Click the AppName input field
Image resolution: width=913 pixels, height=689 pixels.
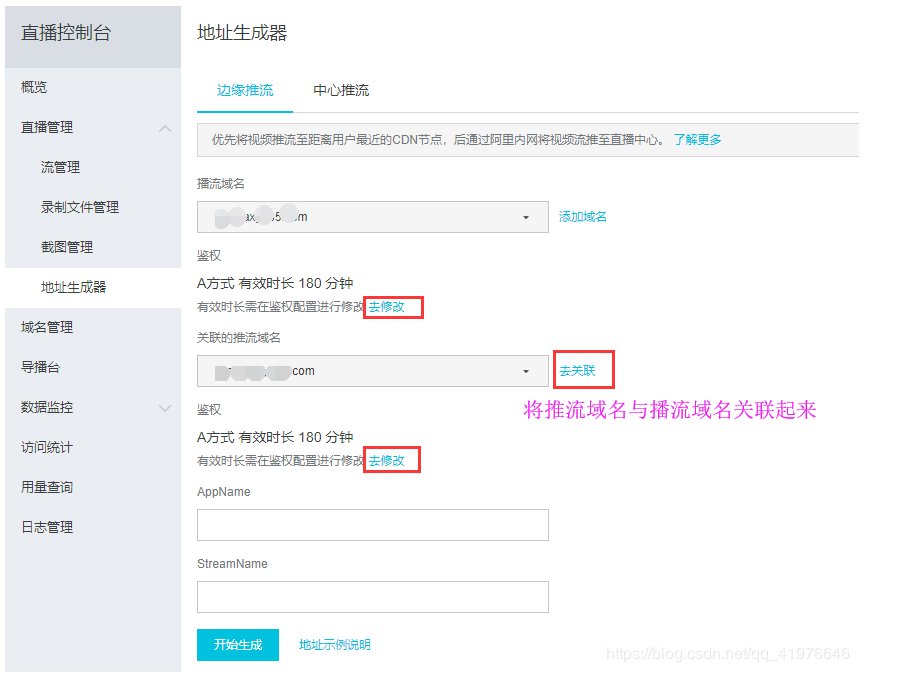372,525
